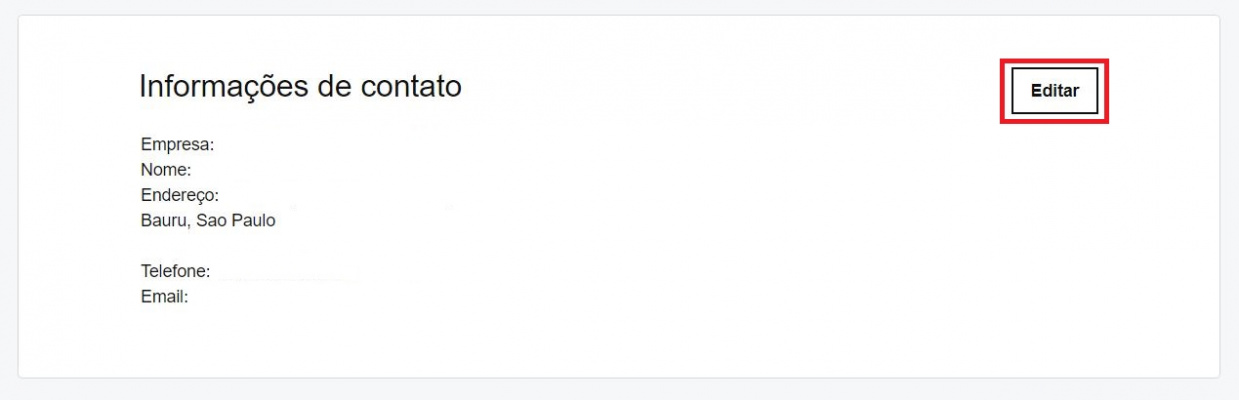Click the Endereço label
The width and height of the screenshot is (1239, 400).
179,196
